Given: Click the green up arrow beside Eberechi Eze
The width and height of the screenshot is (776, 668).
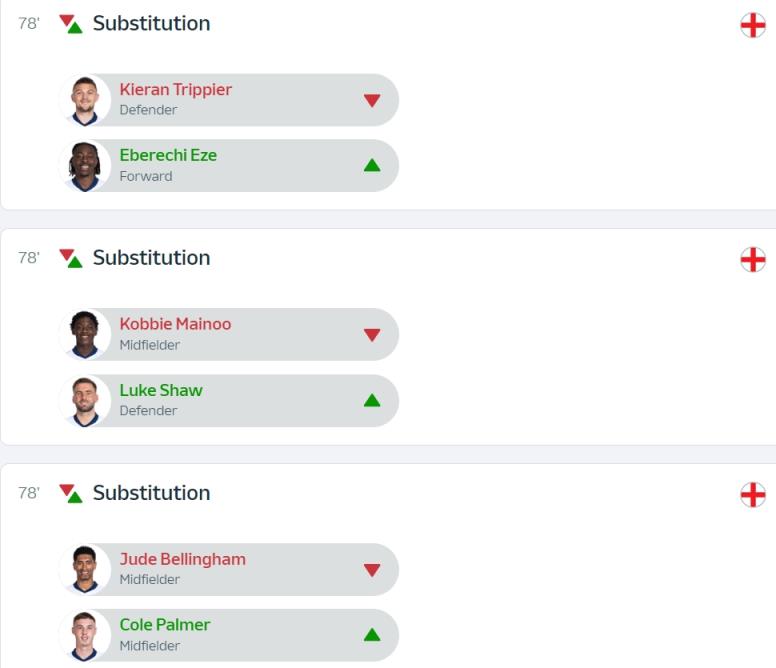Looking at the screenshot, I should (x=372, y=165).
